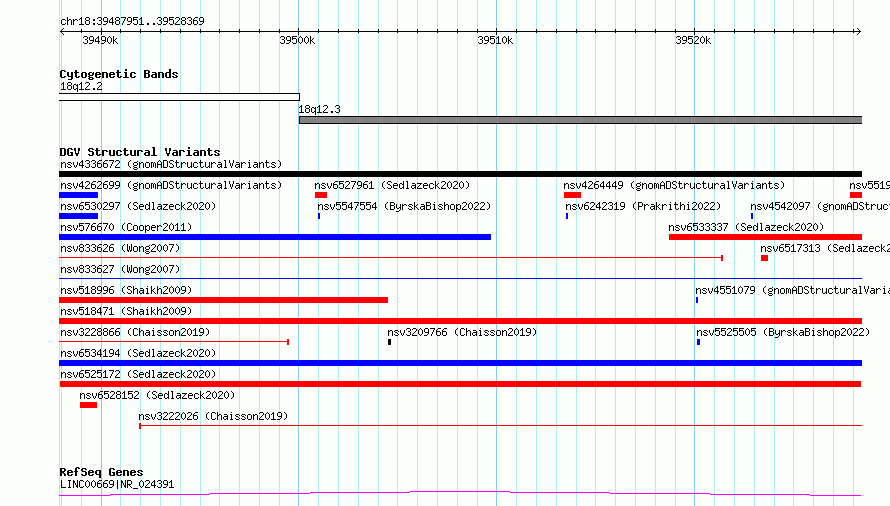Viewport: 890px width, 506px height.
Task: Open nsv518996 Shaikh2009 label
Action: (126, 290)
